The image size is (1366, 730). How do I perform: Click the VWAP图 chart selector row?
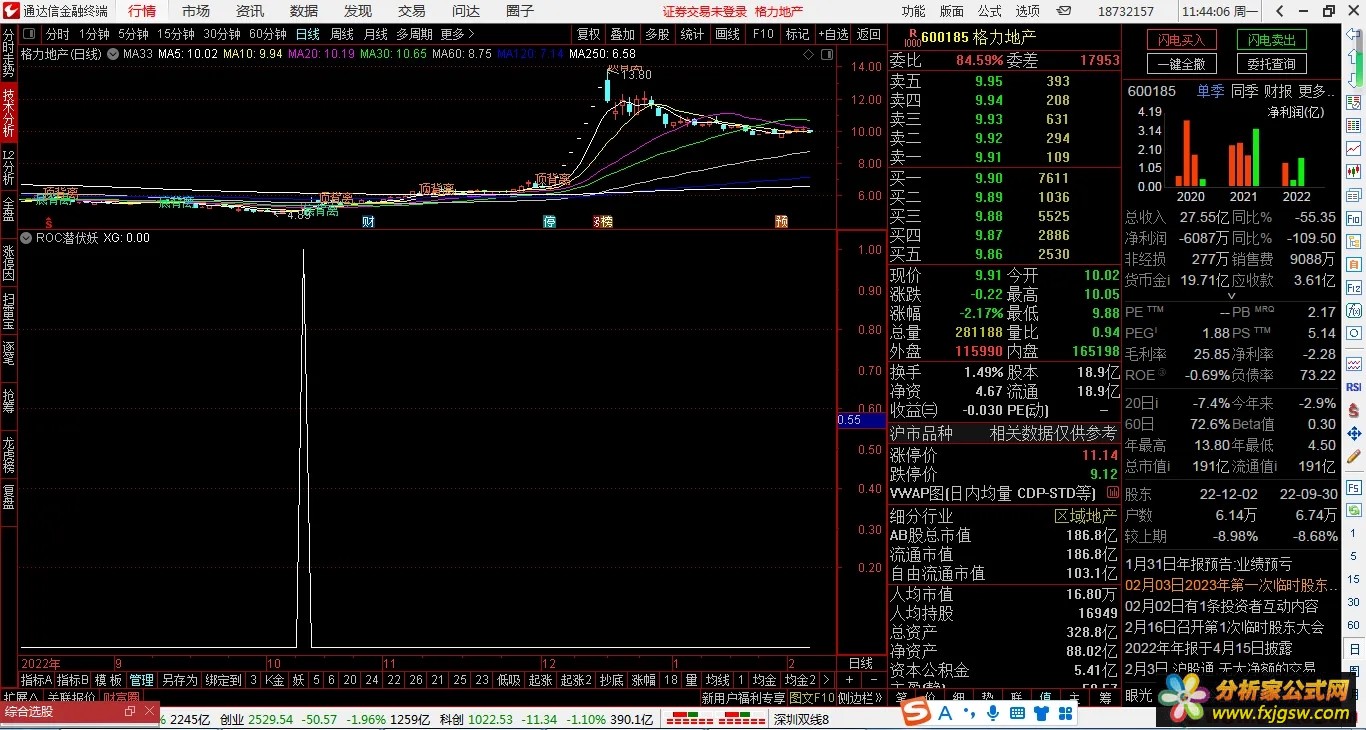pos(1003,493)
